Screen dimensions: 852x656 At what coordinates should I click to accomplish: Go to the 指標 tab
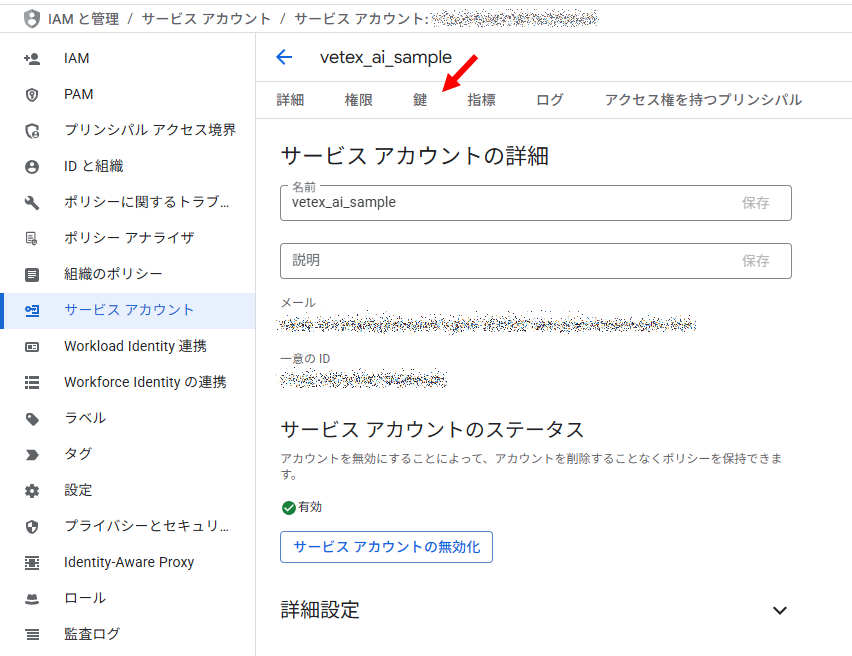coord(481,100)
